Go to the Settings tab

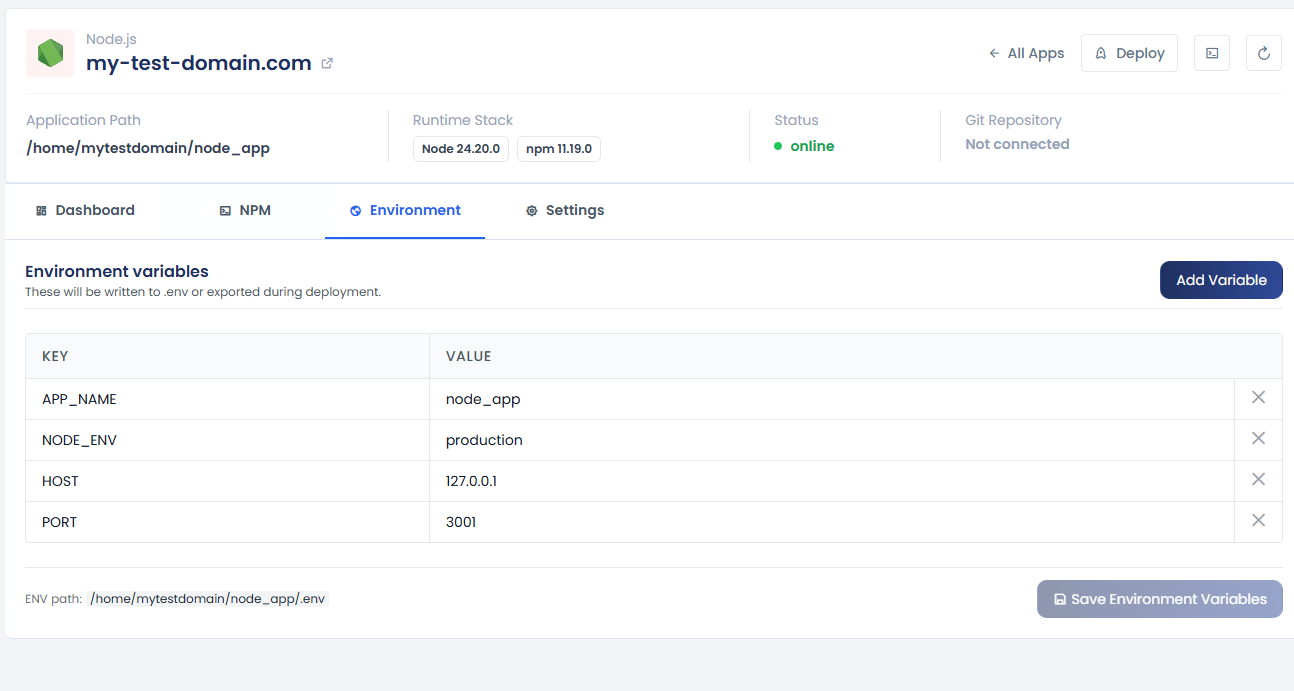tap(565, 210)
